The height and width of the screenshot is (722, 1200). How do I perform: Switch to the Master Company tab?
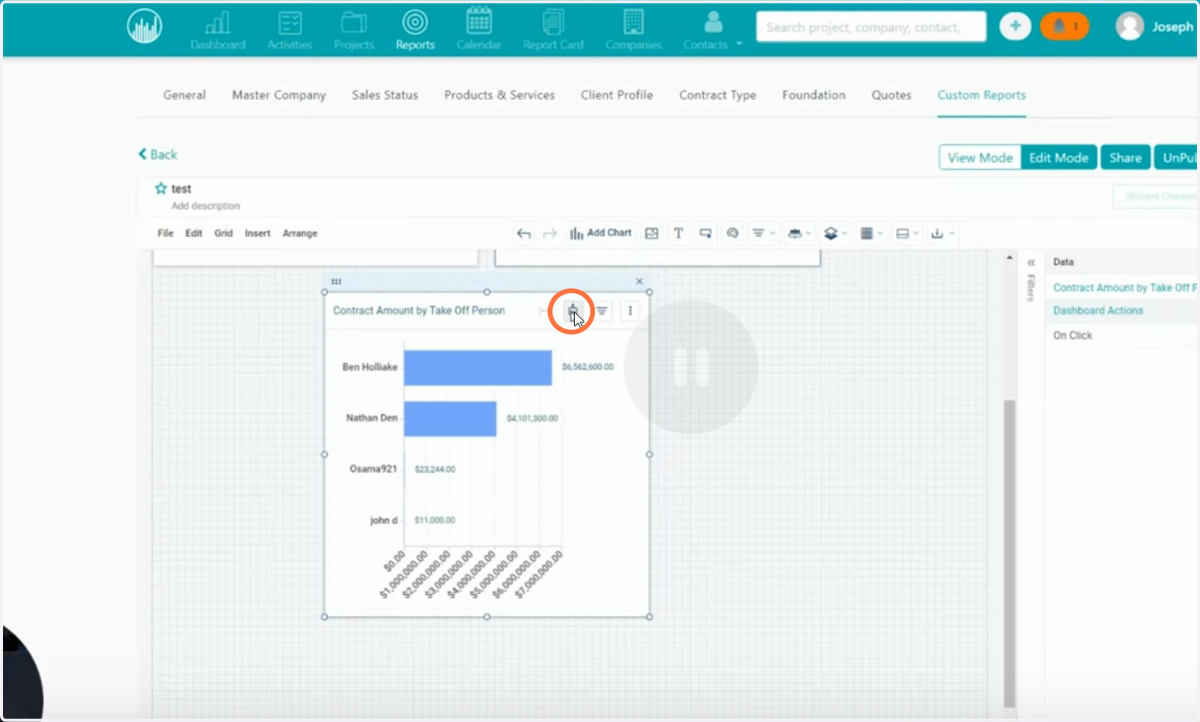(279, 95)
